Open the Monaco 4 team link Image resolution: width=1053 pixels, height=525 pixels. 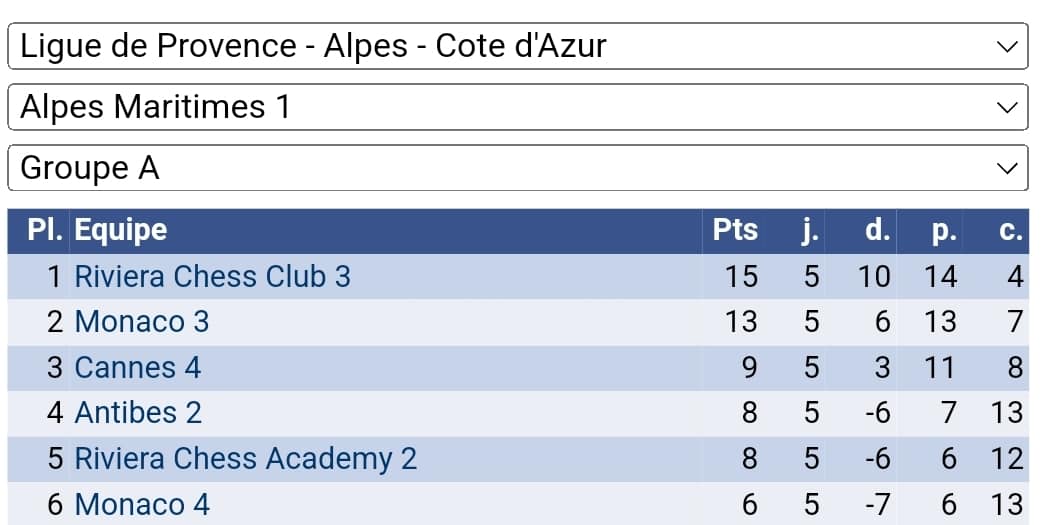142,505
